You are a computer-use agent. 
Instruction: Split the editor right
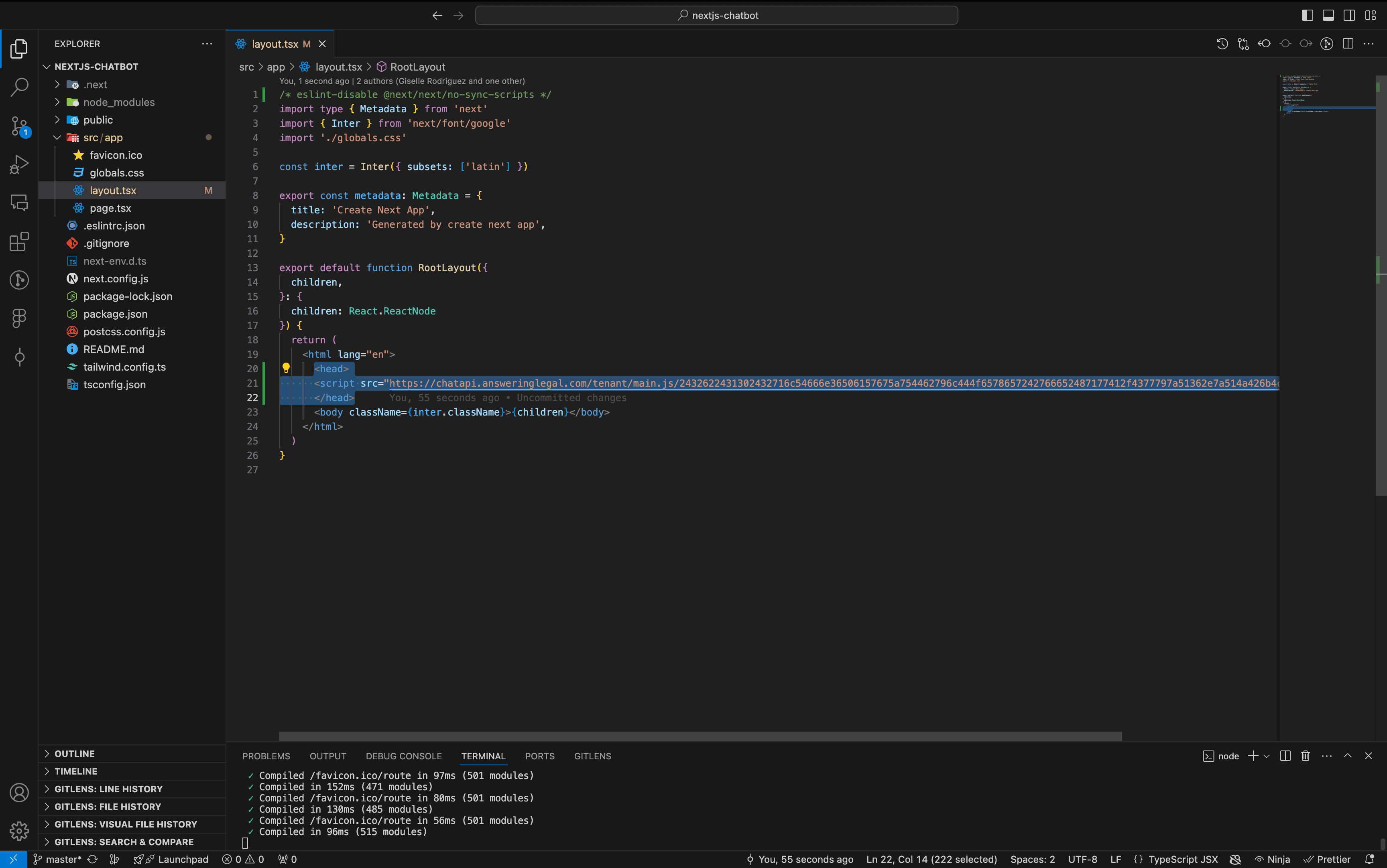tap(1348, 44)
